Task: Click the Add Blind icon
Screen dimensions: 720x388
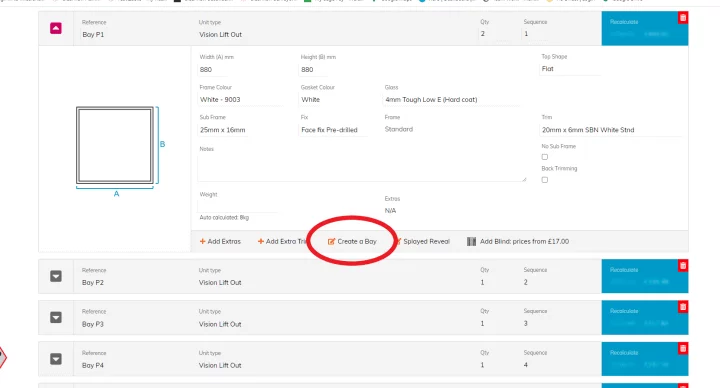Action: click(471, 241)
